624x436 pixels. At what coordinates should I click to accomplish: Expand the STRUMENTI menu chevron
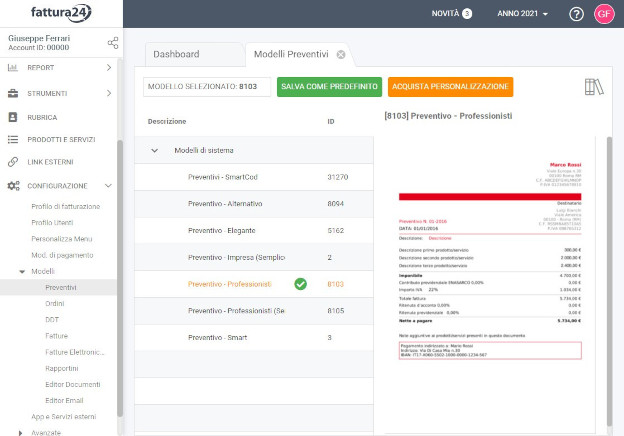[x=109, y=93]
